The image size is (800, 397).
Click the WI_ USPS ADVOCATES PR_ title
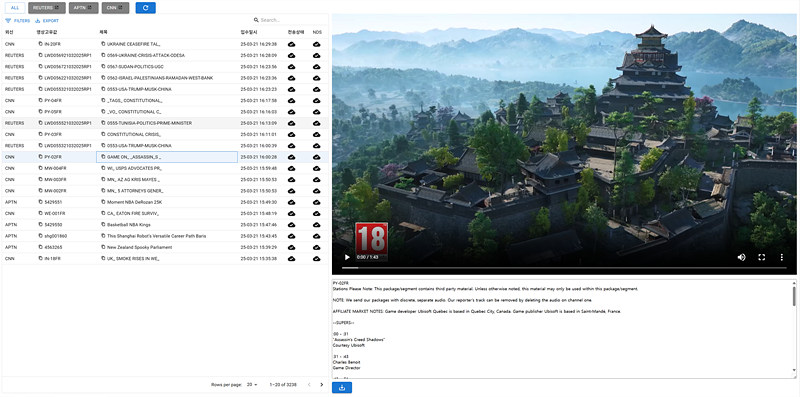point(134,168)
